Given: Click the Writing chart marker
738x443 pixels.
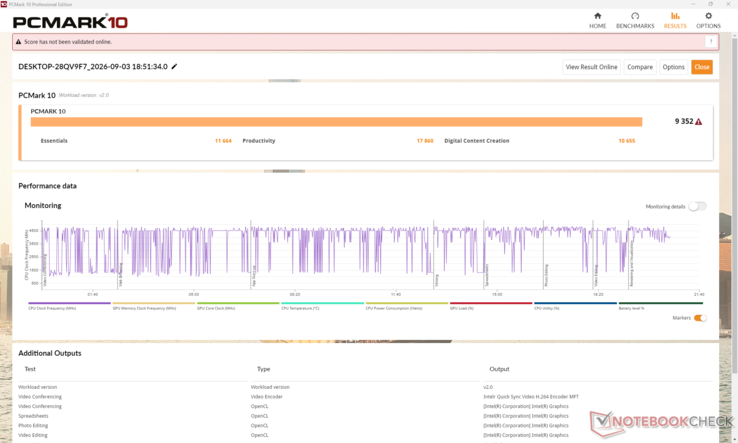Looking at the screenshot, I should click(x=436, y=280).
